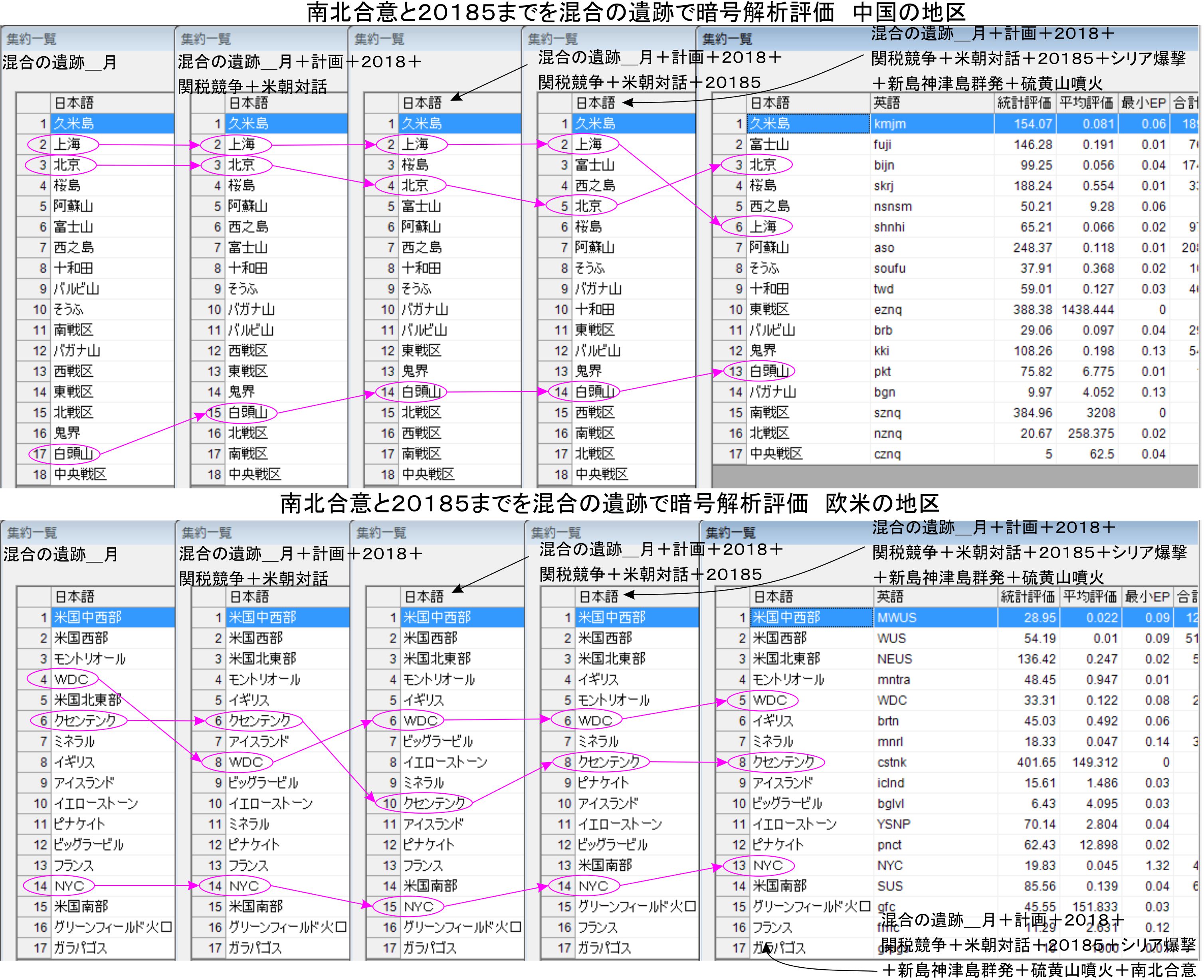This screenshot has width=1204, height=980.
Task: Click 英語 column header in top-right table
Action: pos(887,103)
